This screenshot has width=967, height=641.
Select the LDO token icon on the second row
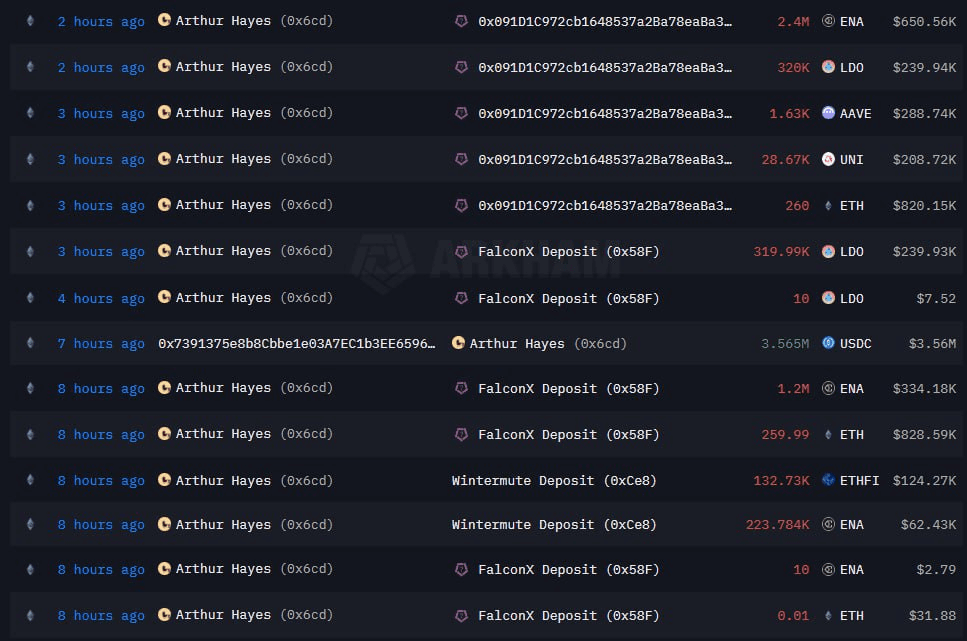point(828,67)
